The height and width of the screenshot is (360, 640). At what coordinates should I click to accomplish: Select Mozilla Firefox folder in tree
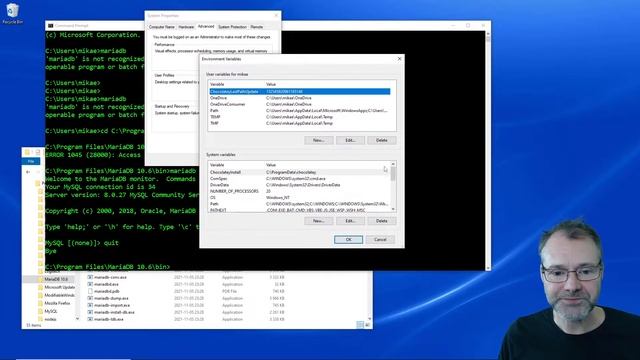tap(58, 303)
